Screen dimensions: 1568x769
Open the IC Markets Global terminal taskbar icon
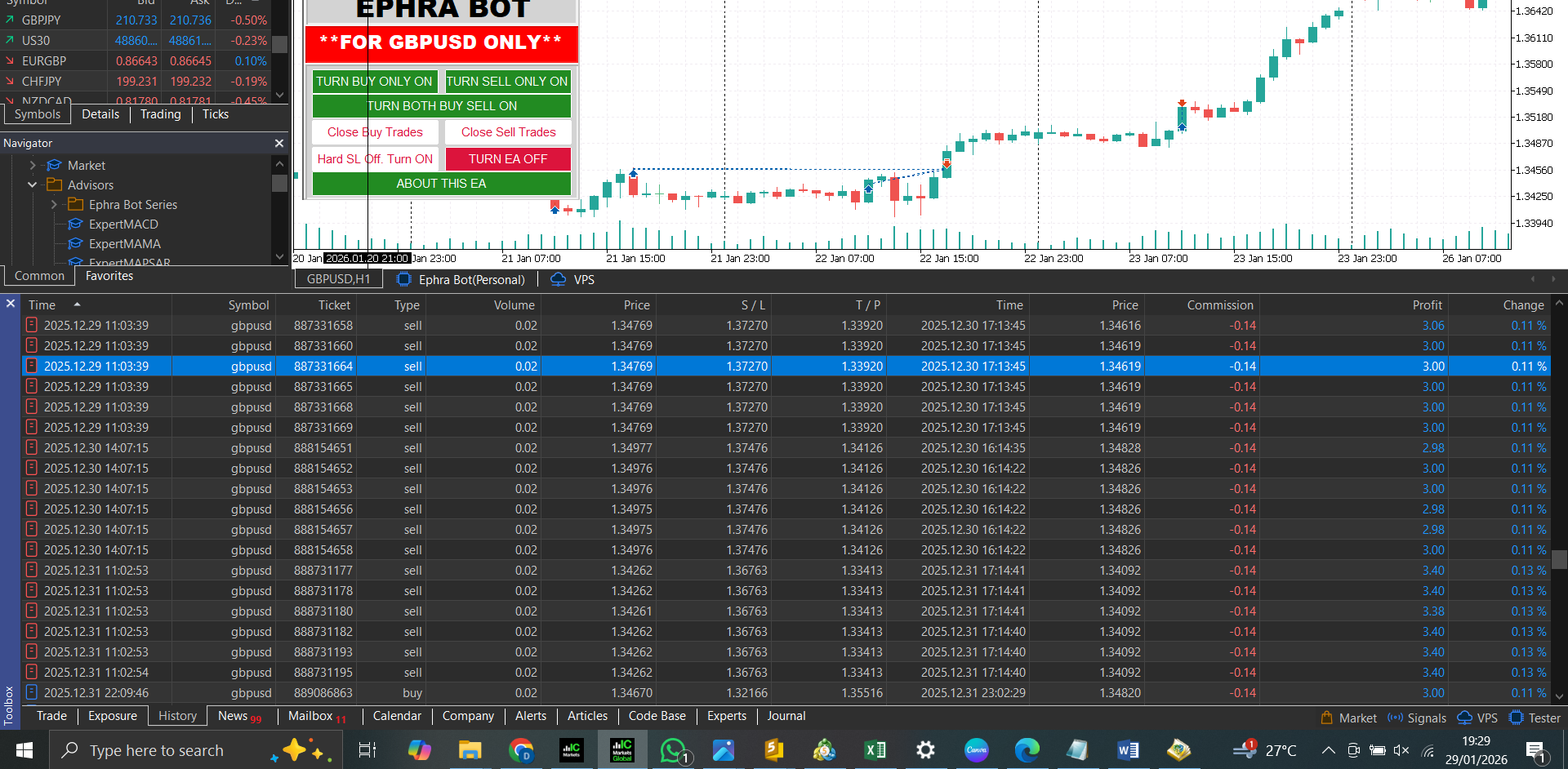(622, 749)
